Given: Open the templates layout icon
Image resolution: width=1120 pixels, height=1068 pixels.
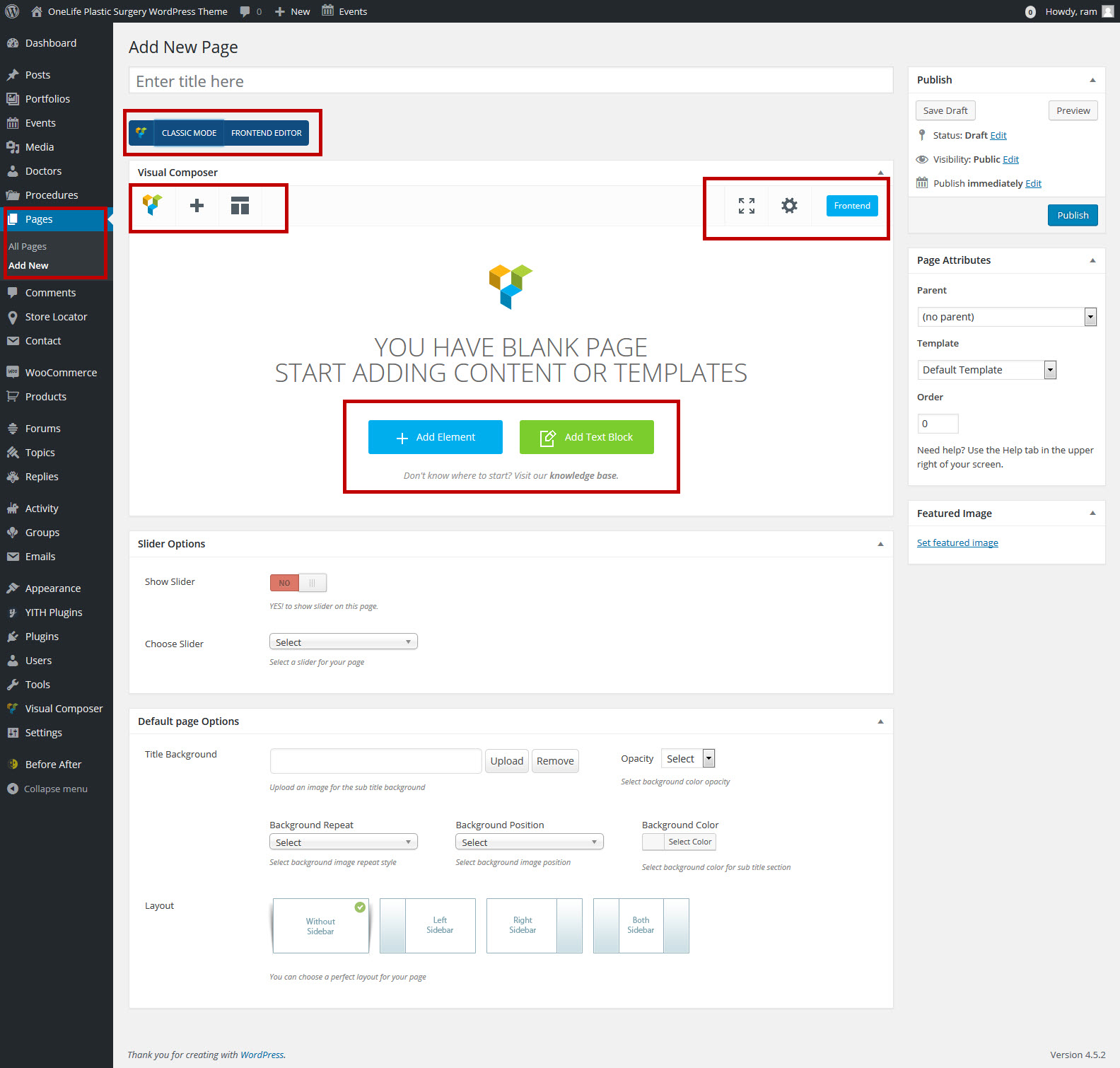Looking at the screenshot, I should pos(240,206).
